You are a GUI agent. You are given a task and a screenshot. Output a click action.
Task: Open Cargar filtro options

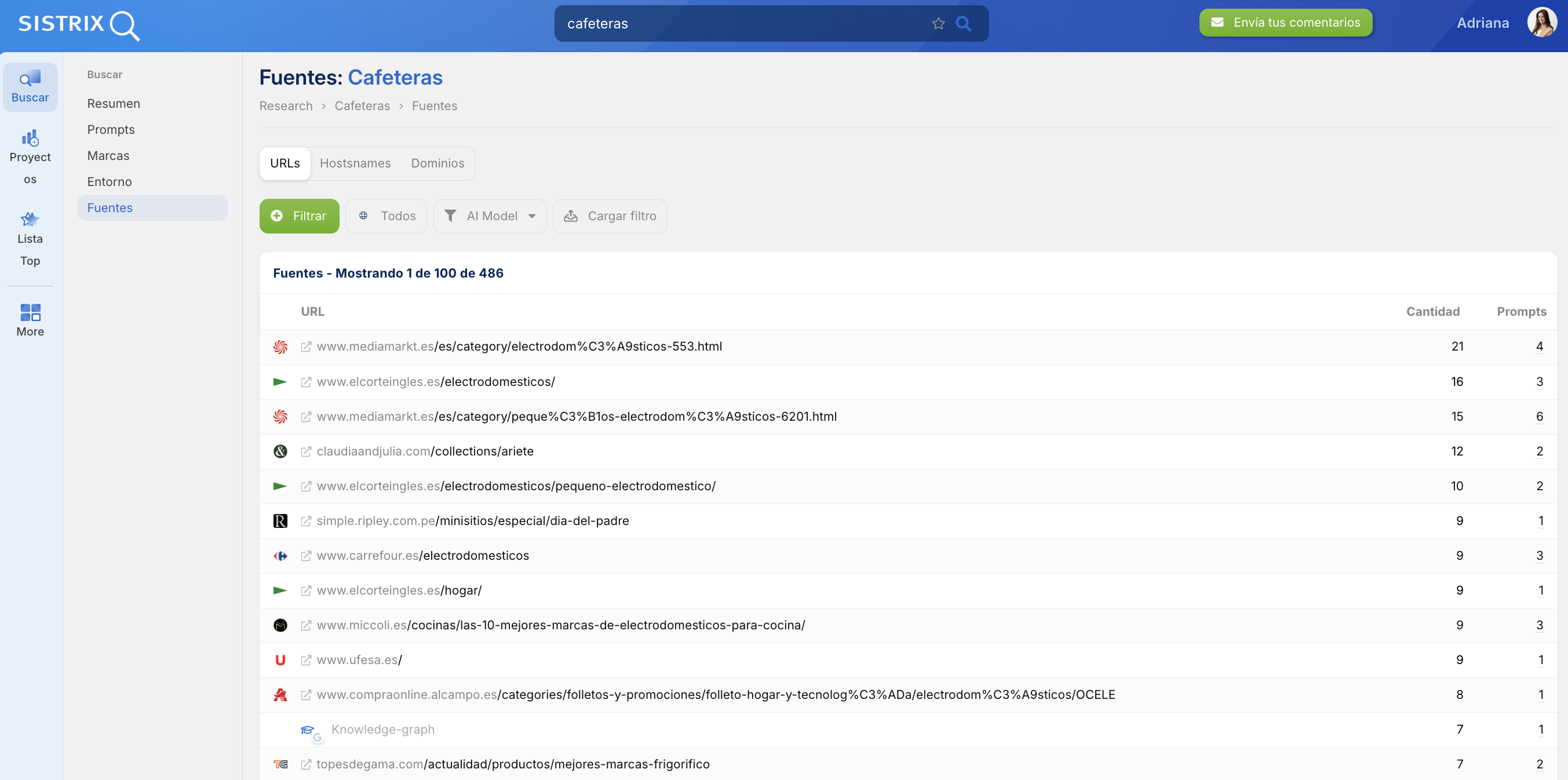[x=610, y=216]
